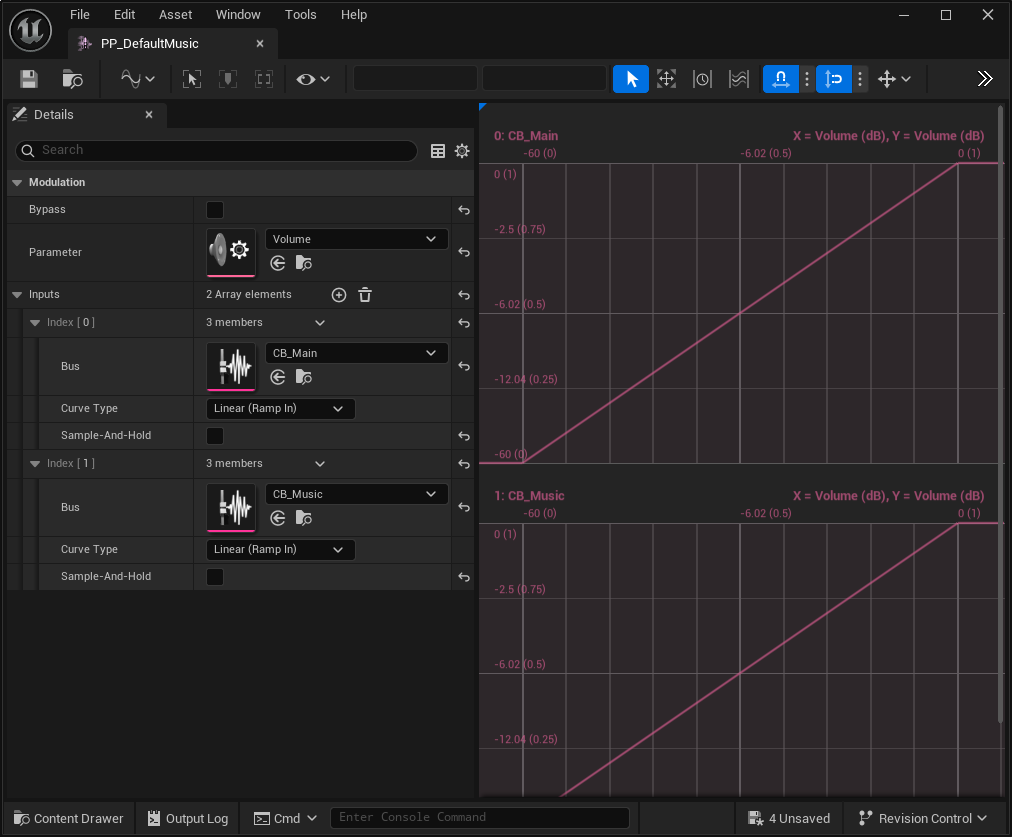Open the axis snapping move arrows dropdown
Image resolution: width=1012 pixels, height=837 pixels.
895,79
